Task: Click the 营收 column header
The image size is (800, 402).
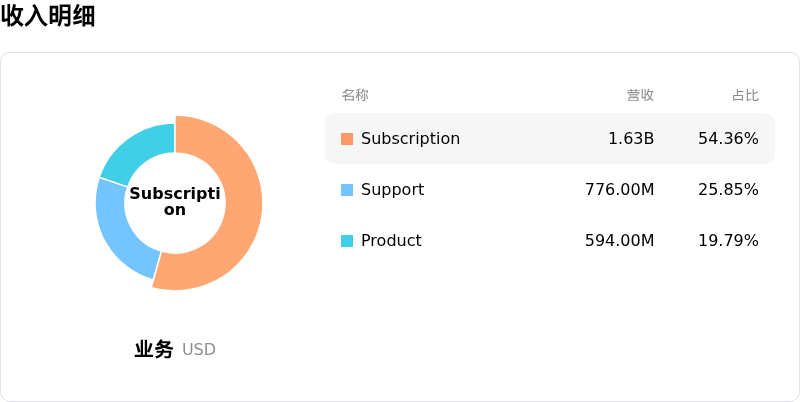Action: point(640,95)
